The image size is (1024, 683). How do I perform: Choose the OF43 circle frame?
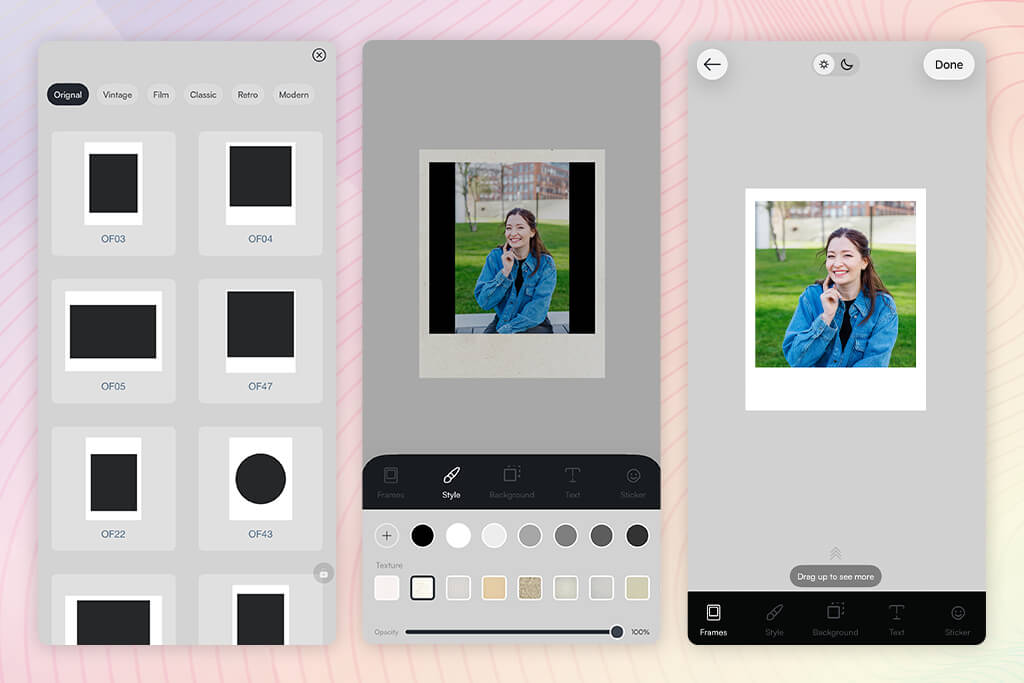coord(261,488)
